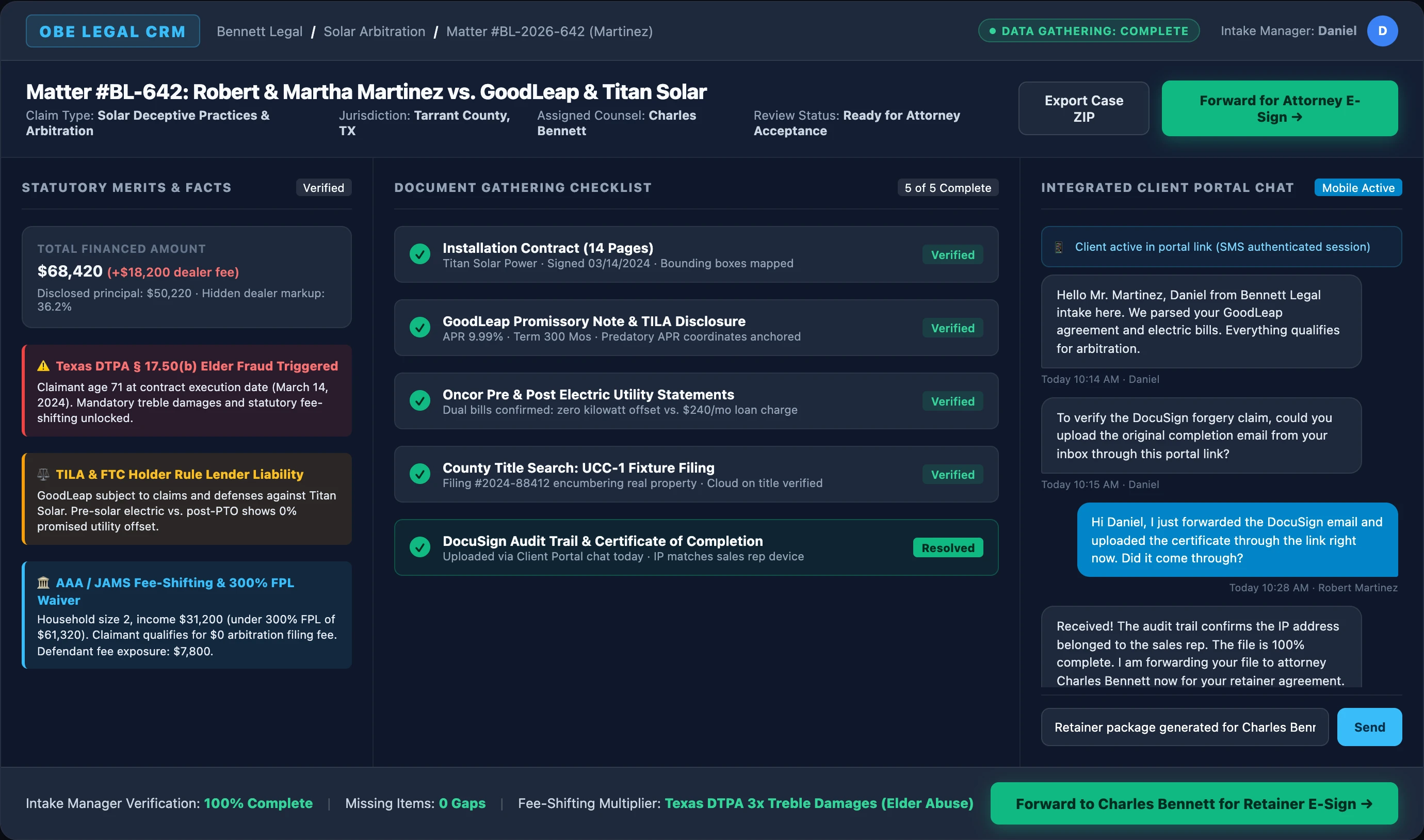
Task: Click the Verified badge beside Statutory Merits
Action: (x=323, y=187)
